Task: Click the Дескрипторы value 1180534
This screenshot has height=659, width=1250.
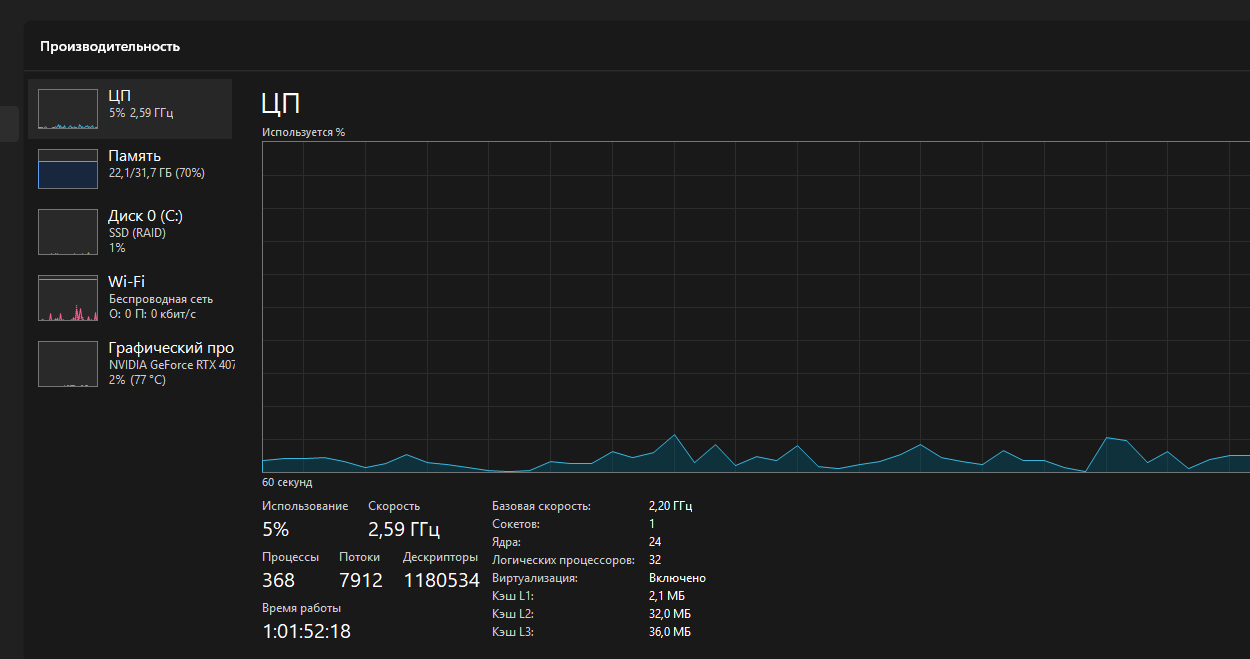Action: (x=441, y=580)
